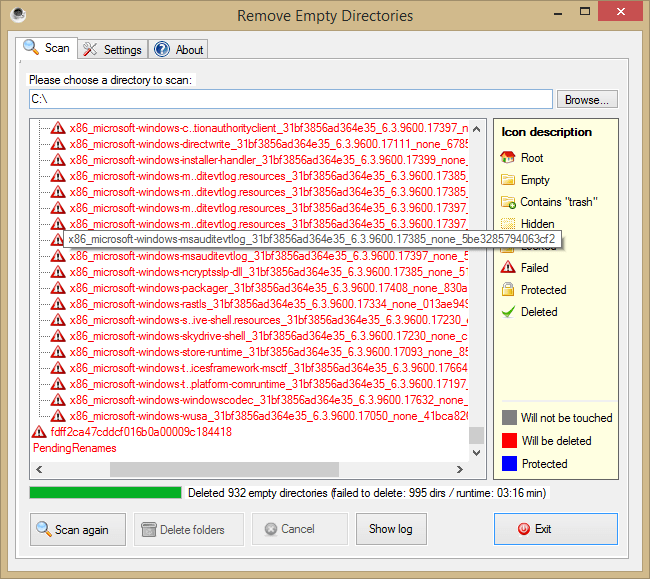The image size is (650, 579).
Task: Click warning icon beside rastls folder
Action: click(58, 304)
